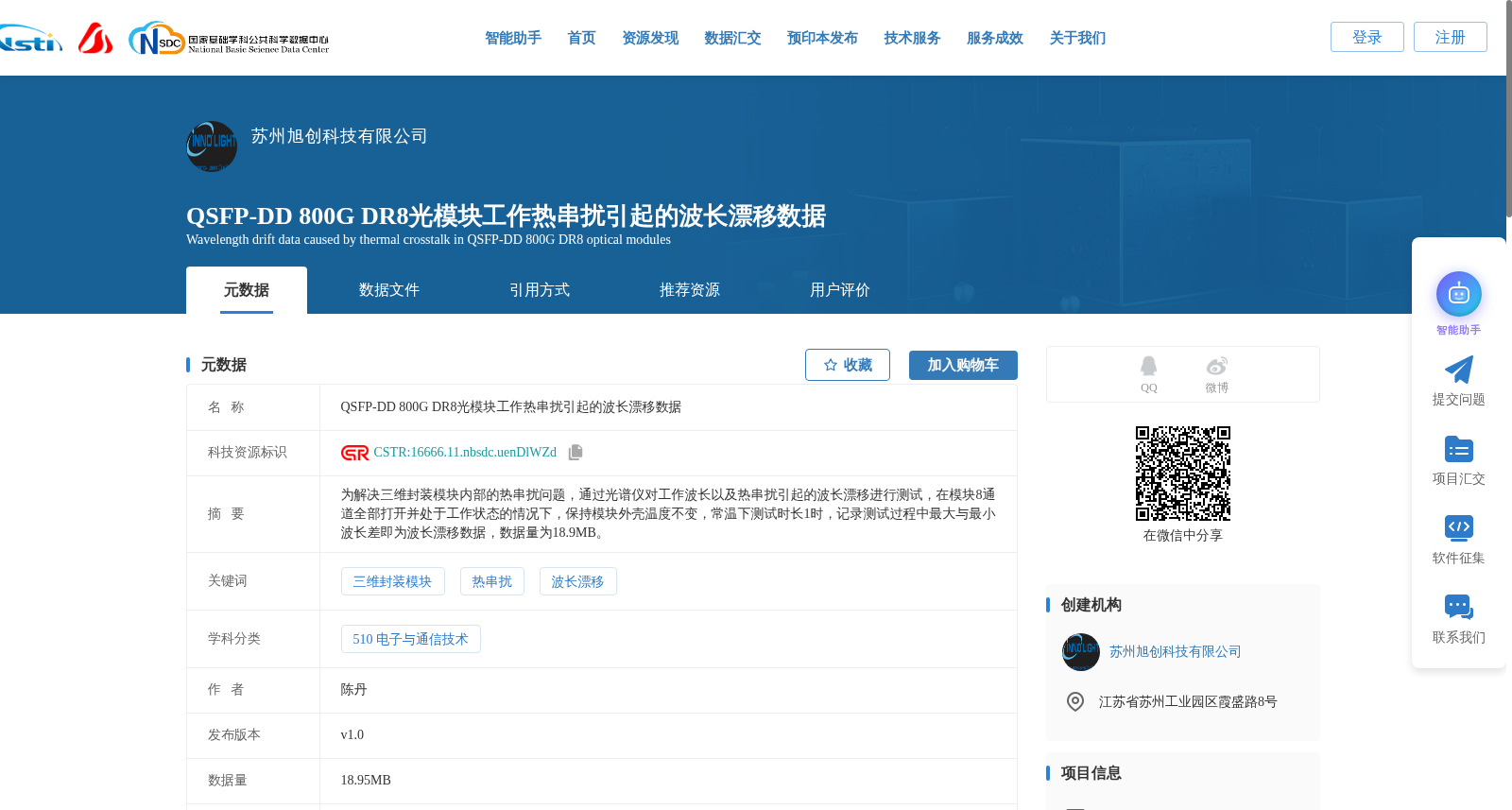Click the author name 陈丹

353,690
